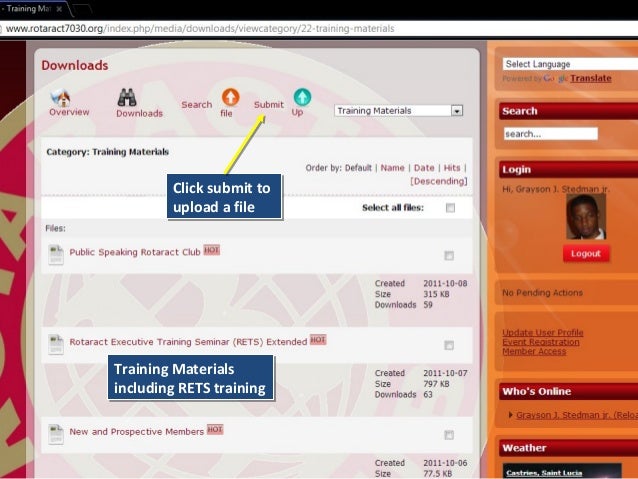Screen dimensions: 638x479
Task: Open Rotaract Executive Training Seminar Extended link
Action: click(x=188, y=342)
